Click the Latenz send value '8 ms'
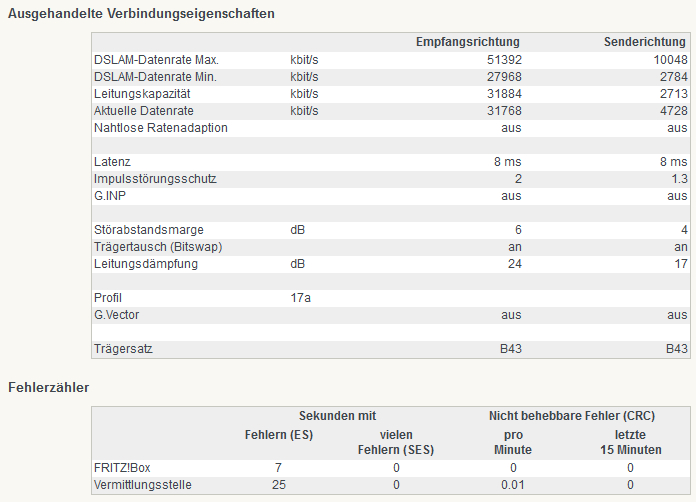The image size is (696, 502). pyautogui.click(x=674, y=162)
